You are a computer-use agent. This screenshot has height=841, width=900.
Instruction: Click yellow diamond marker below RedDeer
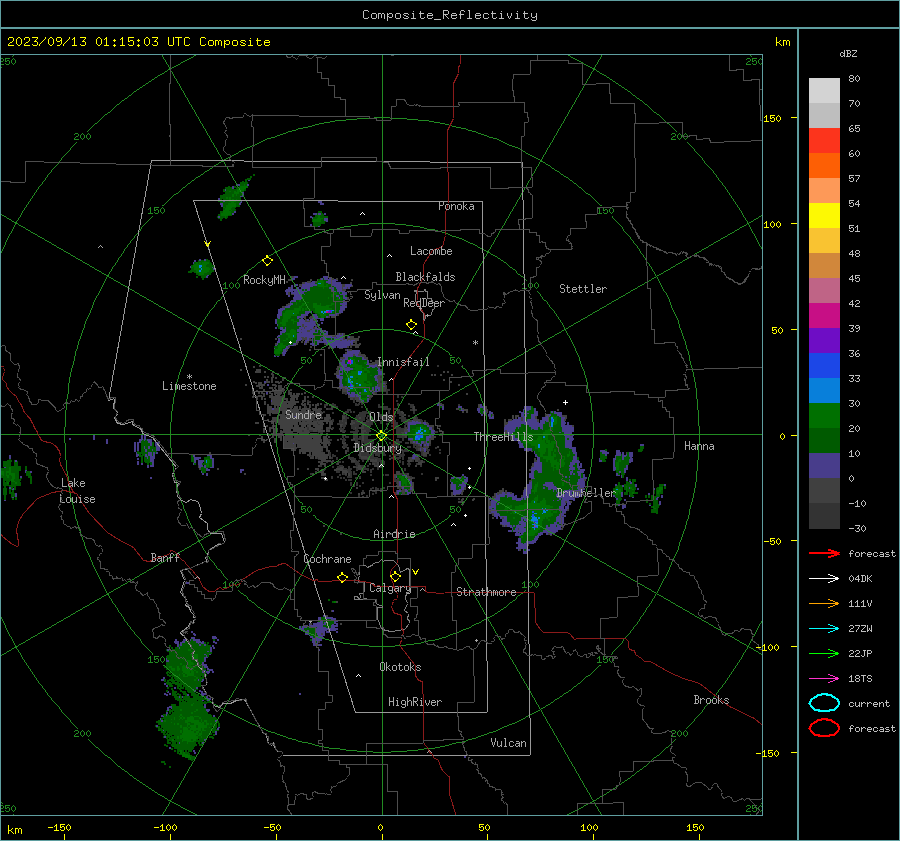(411, 325)
